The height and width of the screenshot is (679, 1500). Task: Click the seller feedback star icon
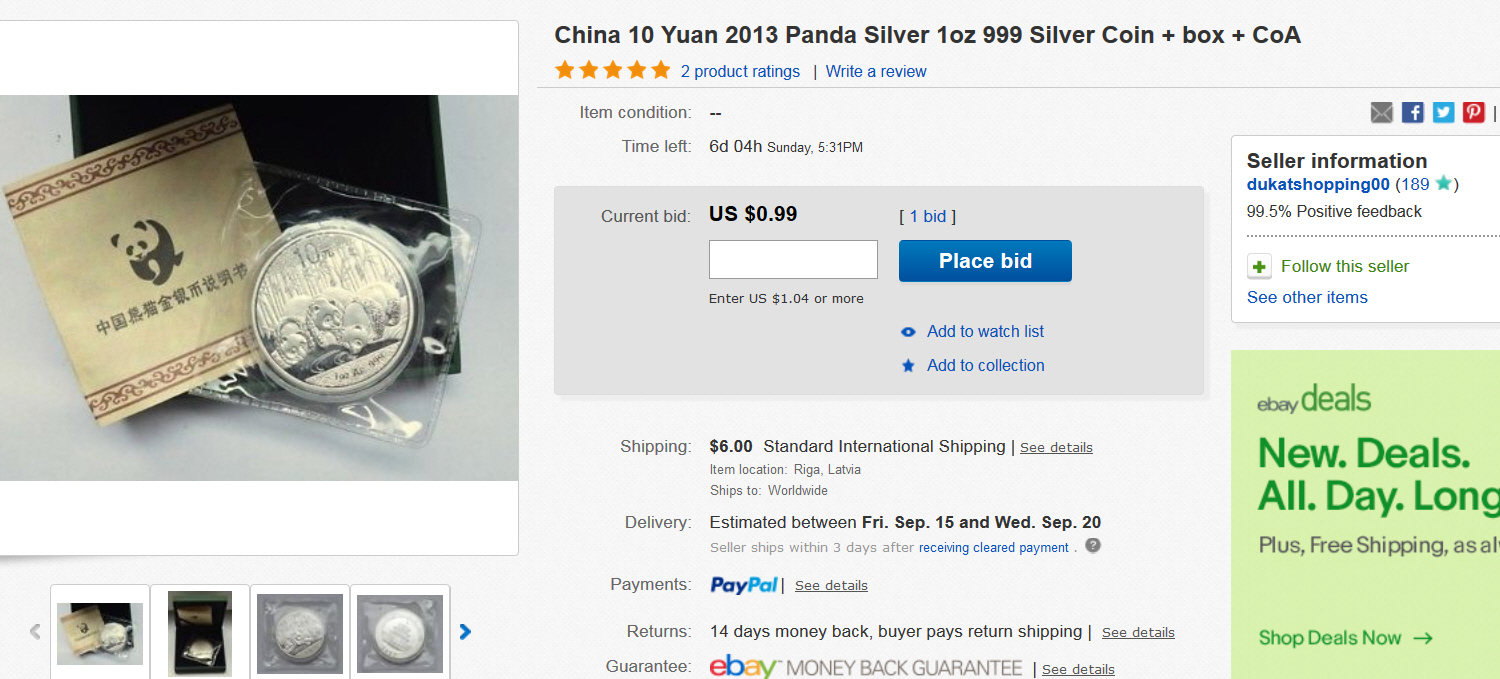pyautogui.click(x=1443, y=184)
